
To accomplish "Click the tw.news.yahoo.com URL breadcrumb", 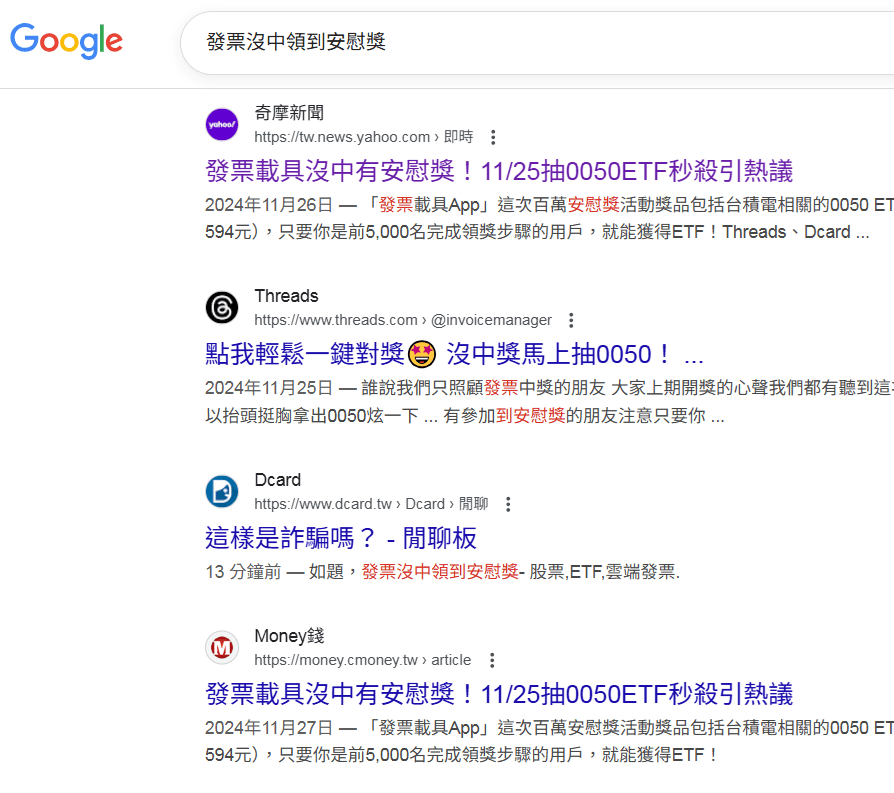I will (364, 137).
